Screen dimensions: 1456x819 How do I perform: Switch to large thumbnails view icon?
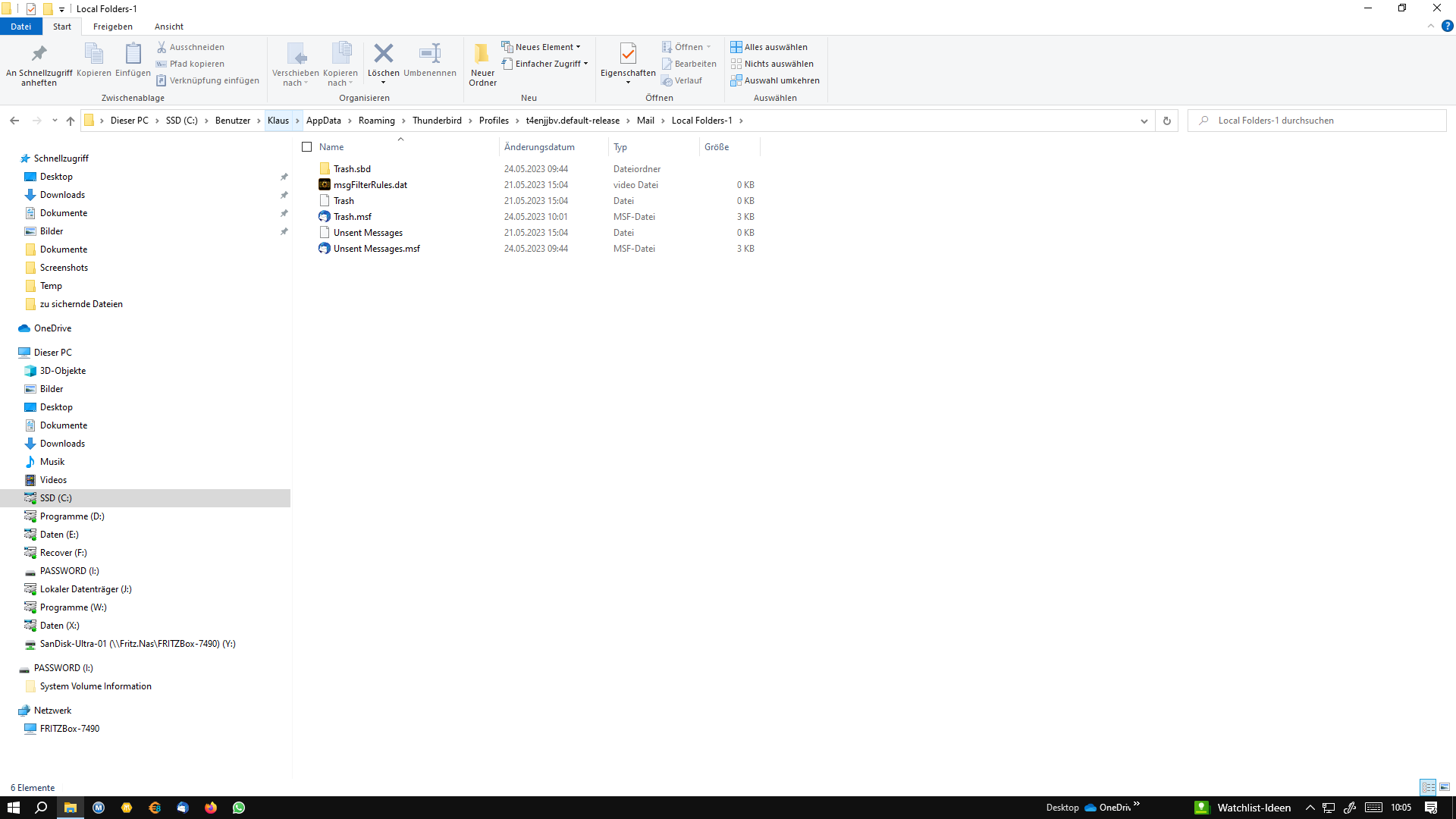tap(1445, 787)
